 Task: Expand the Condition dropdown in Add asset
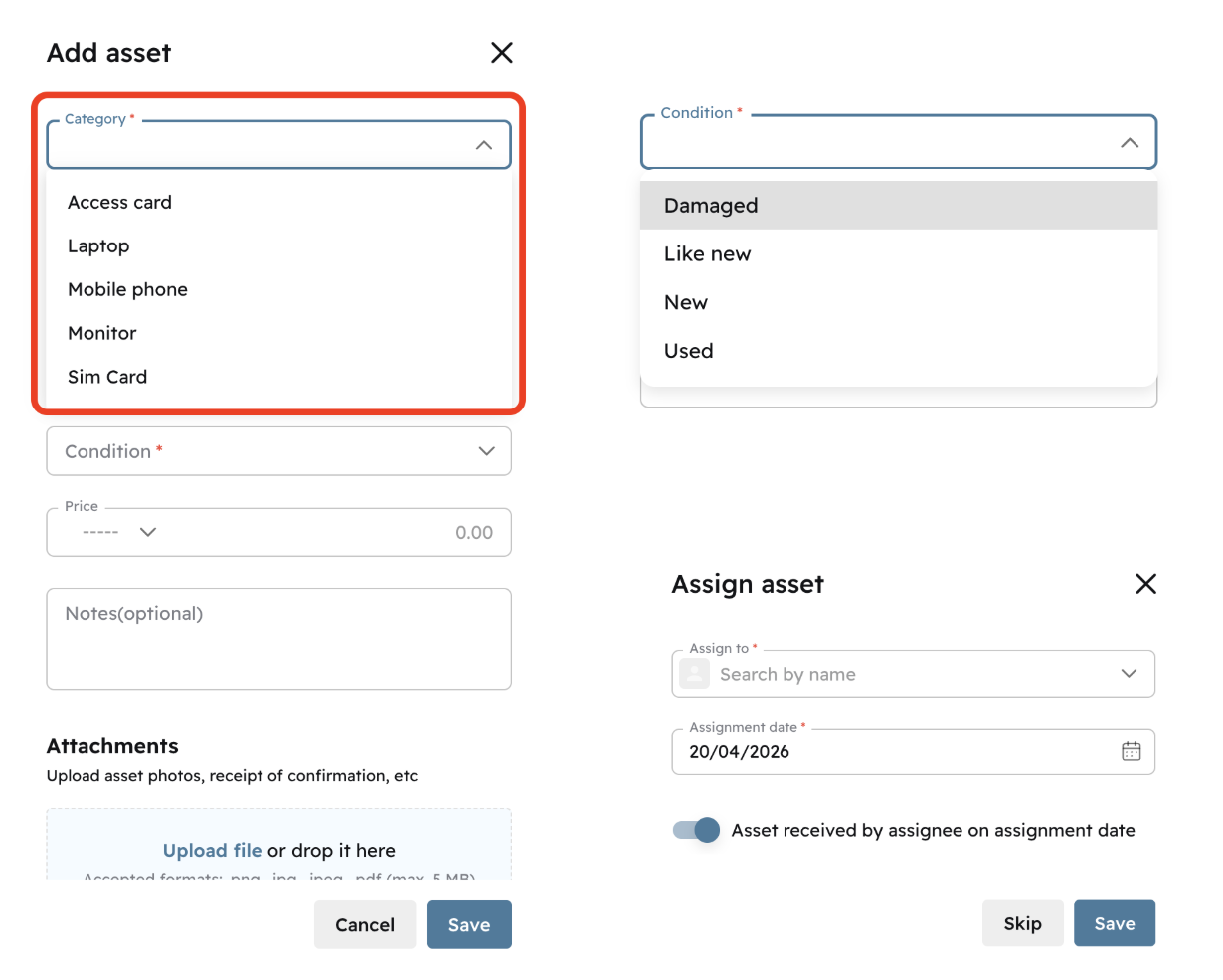tap(486, 451)
